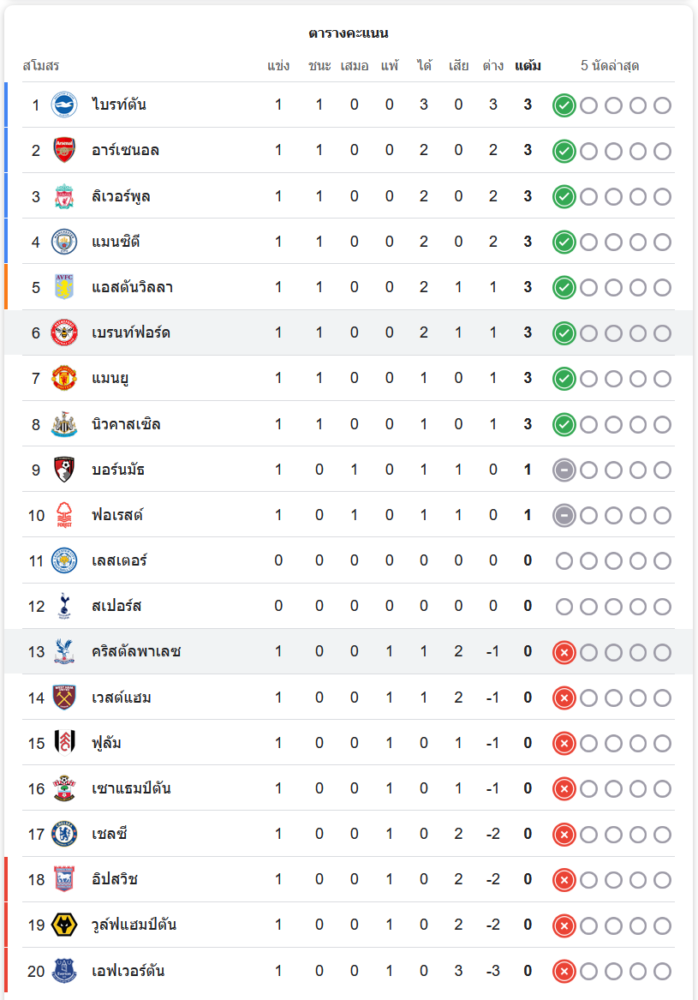Click the Manchester City crest icon
The image size is (698, 1000).
tap(64, 242)
